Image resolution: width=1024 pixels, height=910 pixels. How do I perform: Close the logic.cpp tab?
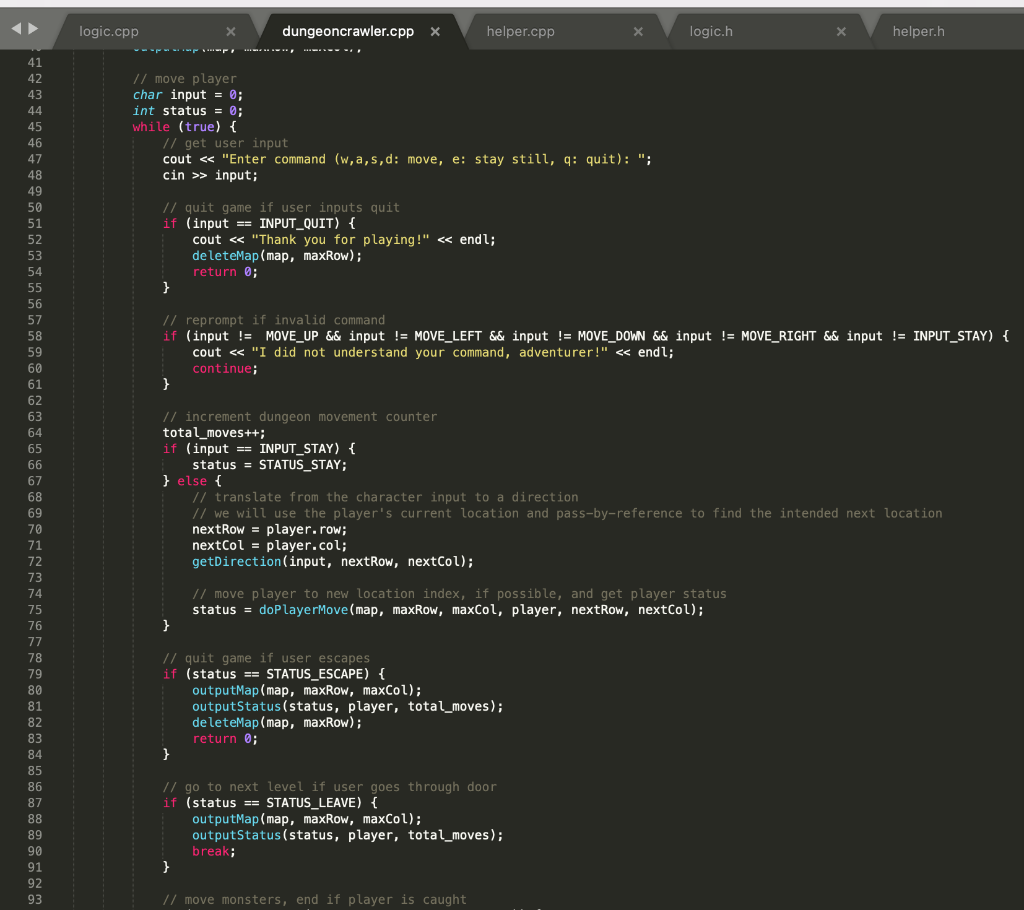pos(231,32)
